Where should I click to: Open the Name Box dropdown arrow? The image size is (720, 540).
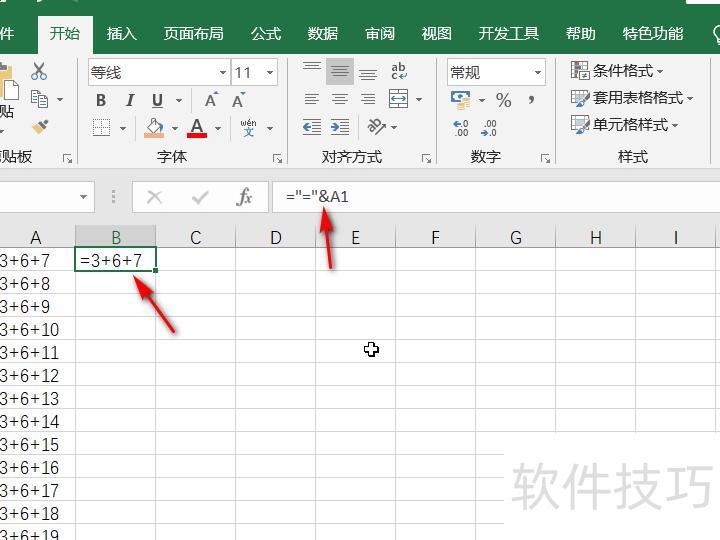pyautogui.click(x=83, y=197)
